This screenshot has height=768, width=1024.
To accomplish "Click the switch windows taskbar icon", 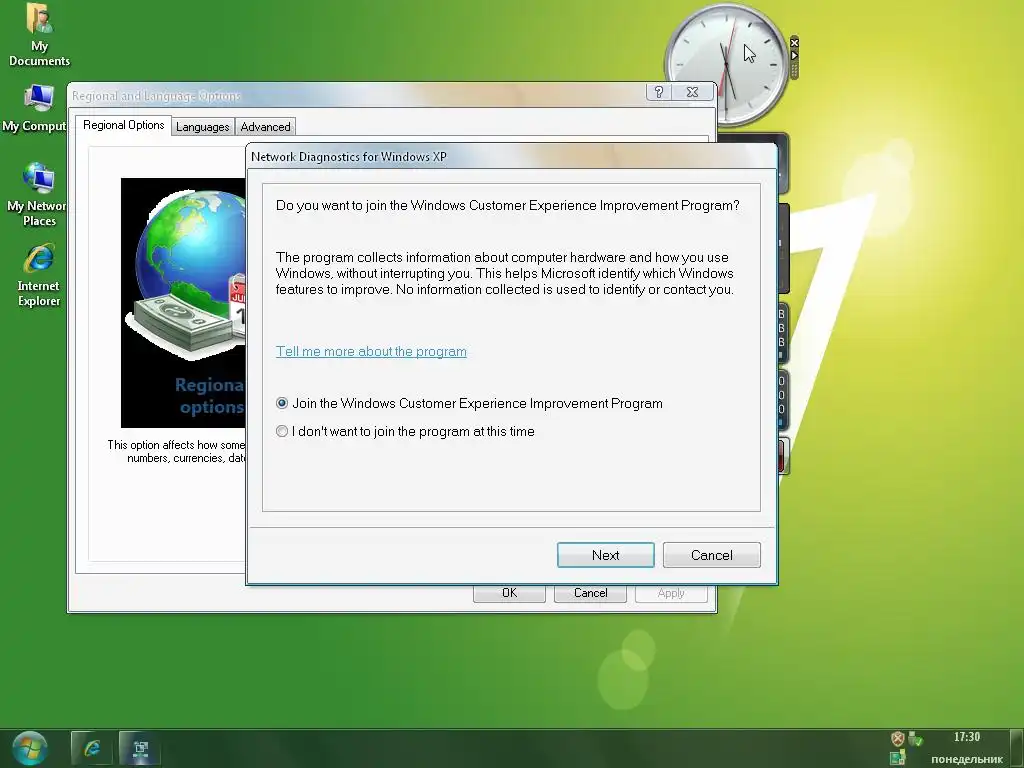I will [140, 748].
